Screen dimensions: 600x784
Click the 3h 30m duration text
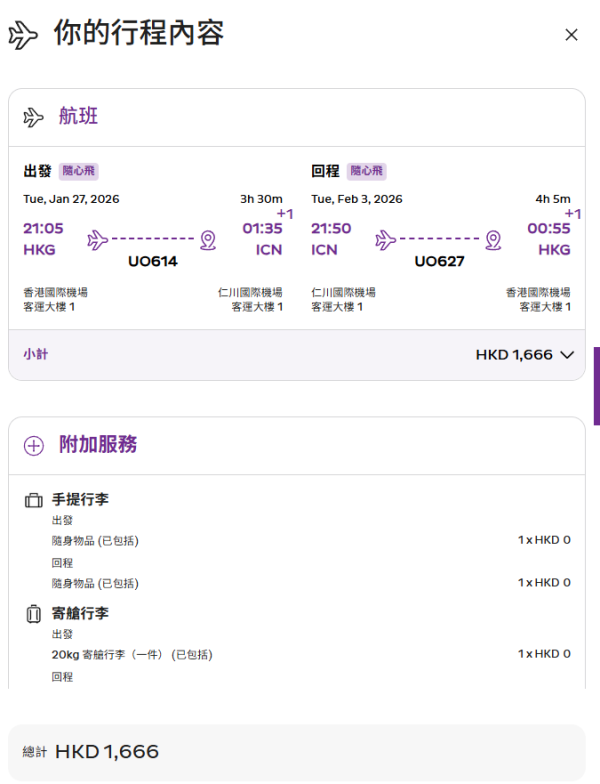point(261,199)
